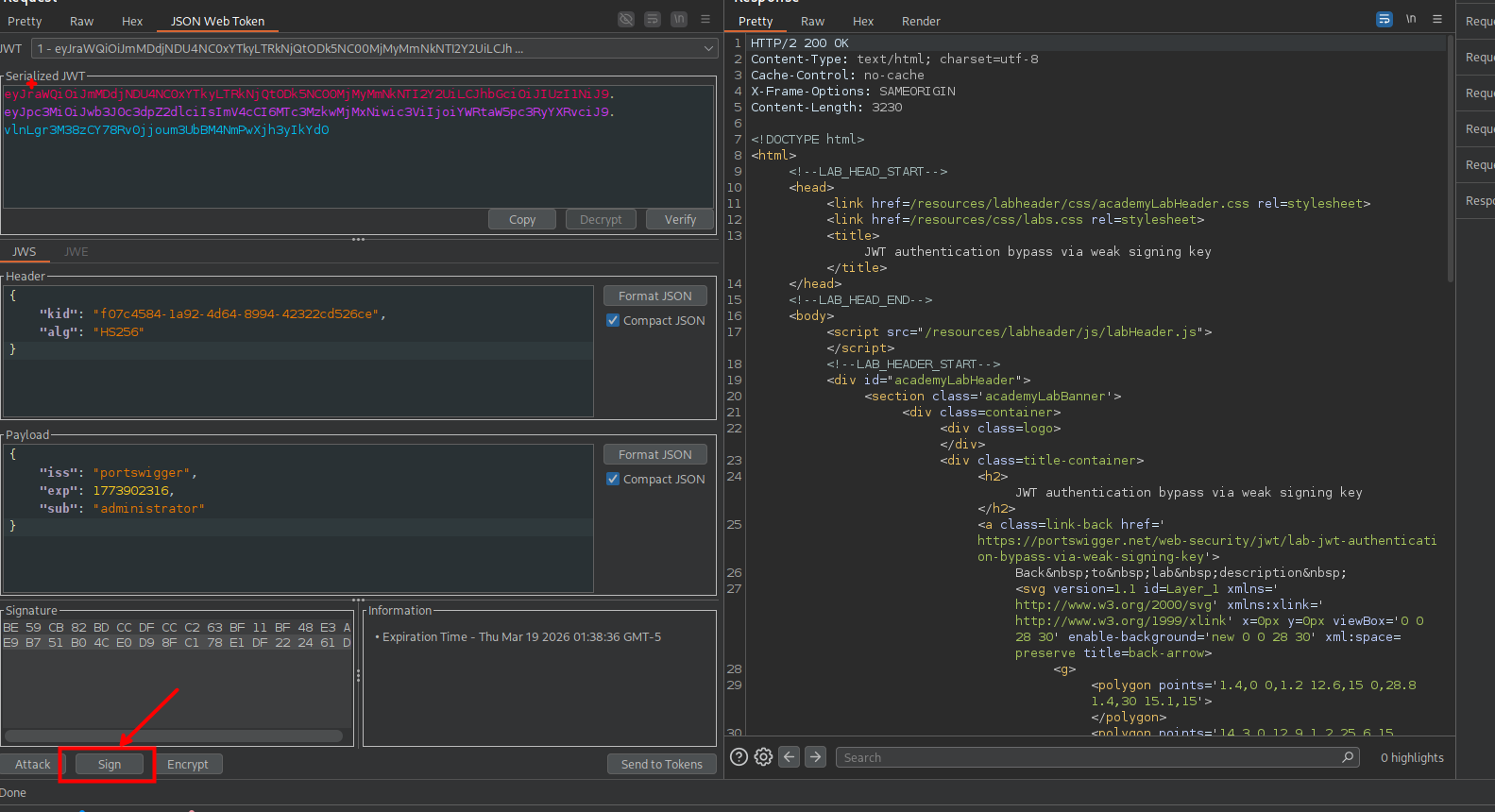1495x812 pixels.
Task: Open the response panel hamburger menu
Action: [1437, 20]
